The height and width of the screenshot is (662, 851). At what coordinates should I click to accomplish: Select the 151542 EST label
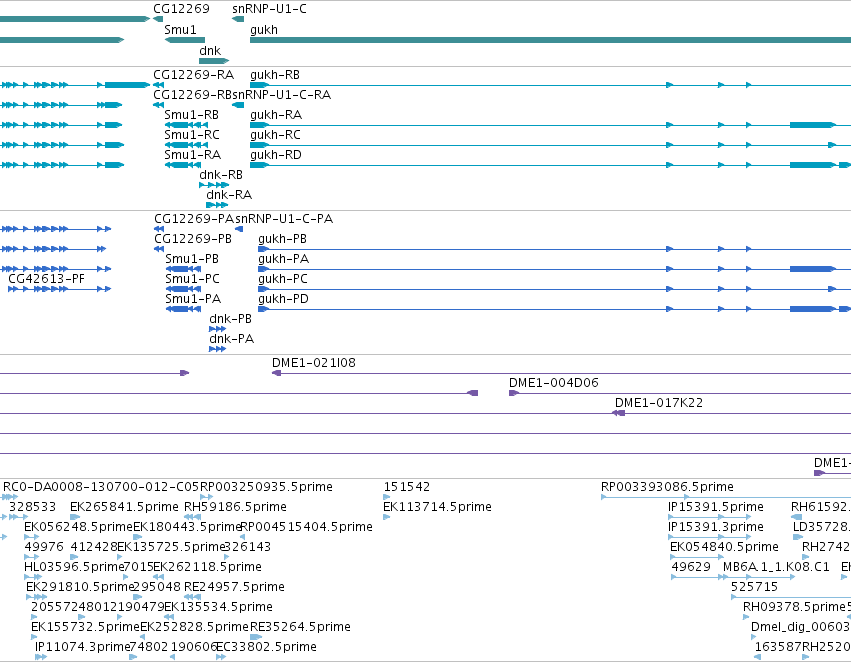407,487
